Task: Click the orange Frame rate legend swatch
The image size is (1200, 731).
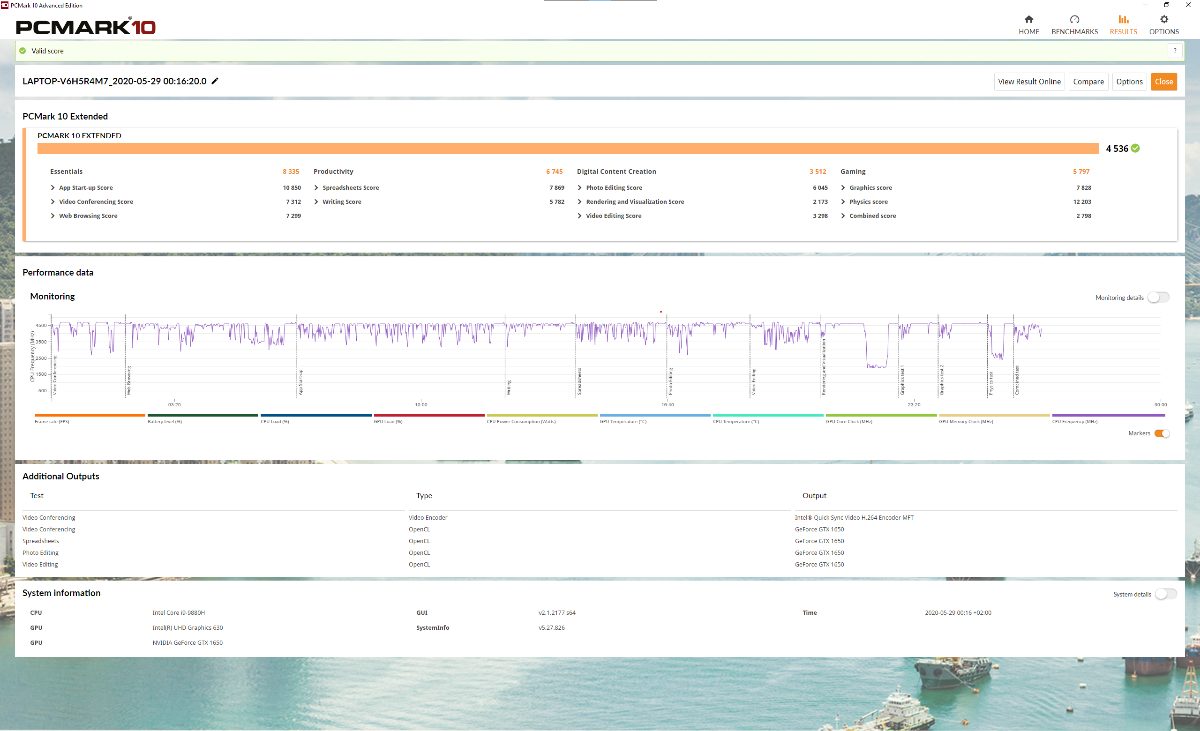Action: coord(90,415)
